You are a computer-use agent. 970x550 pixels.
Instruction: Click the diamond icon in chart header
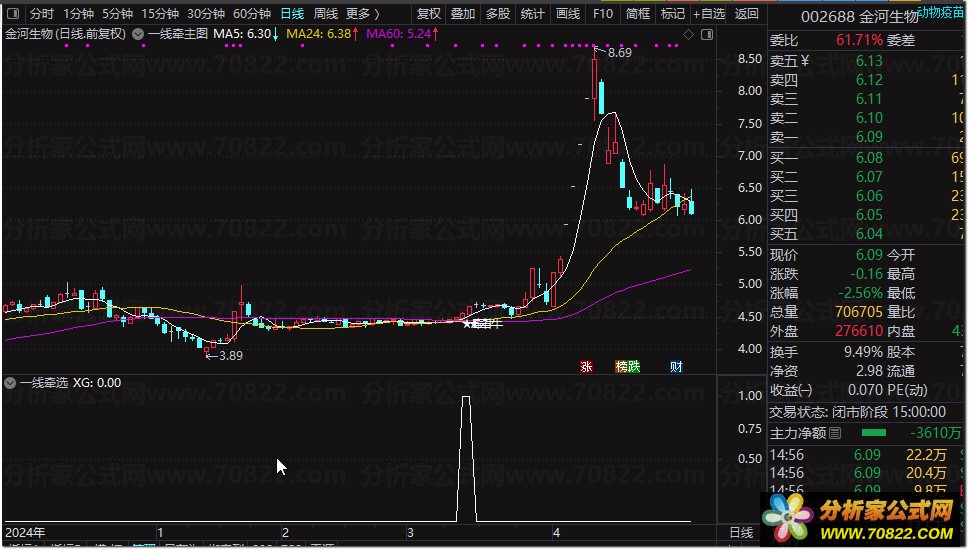click(x=689, y=35)
